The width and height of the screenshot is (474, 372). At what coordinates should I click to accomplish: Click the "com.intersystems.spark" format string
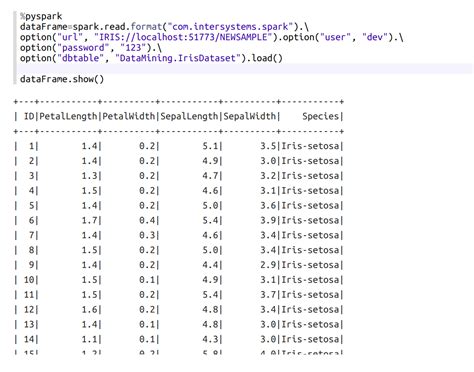coord(230,27)
